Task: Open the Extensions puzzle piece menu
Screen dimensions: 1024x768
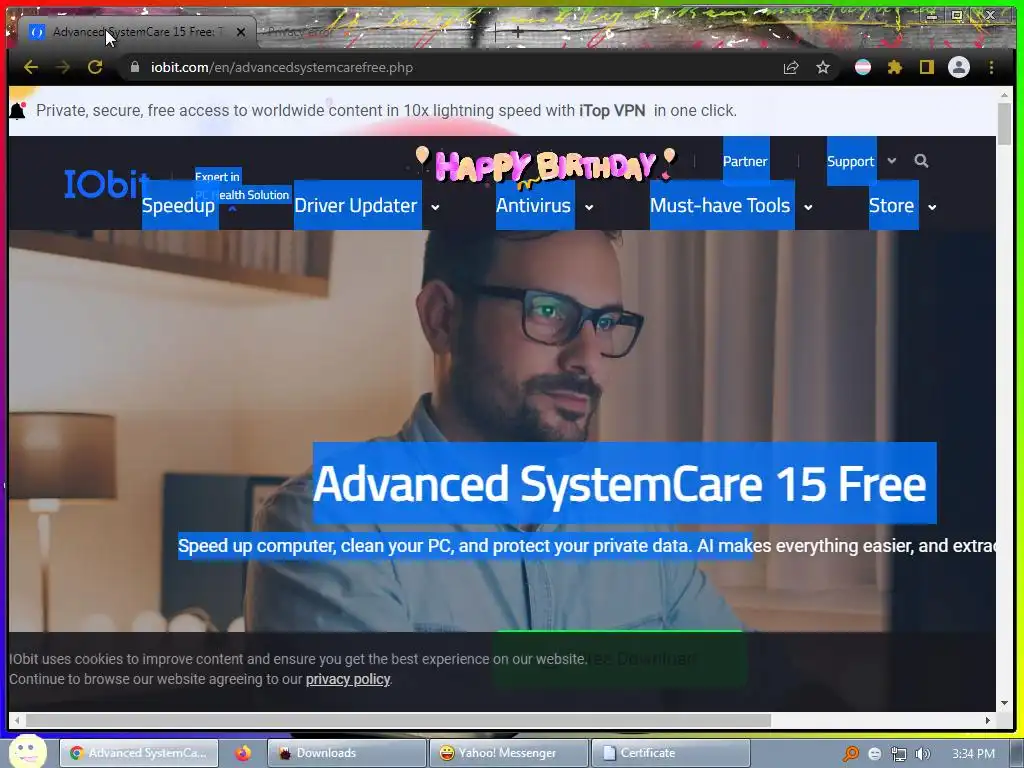Action: coord(895,67)
